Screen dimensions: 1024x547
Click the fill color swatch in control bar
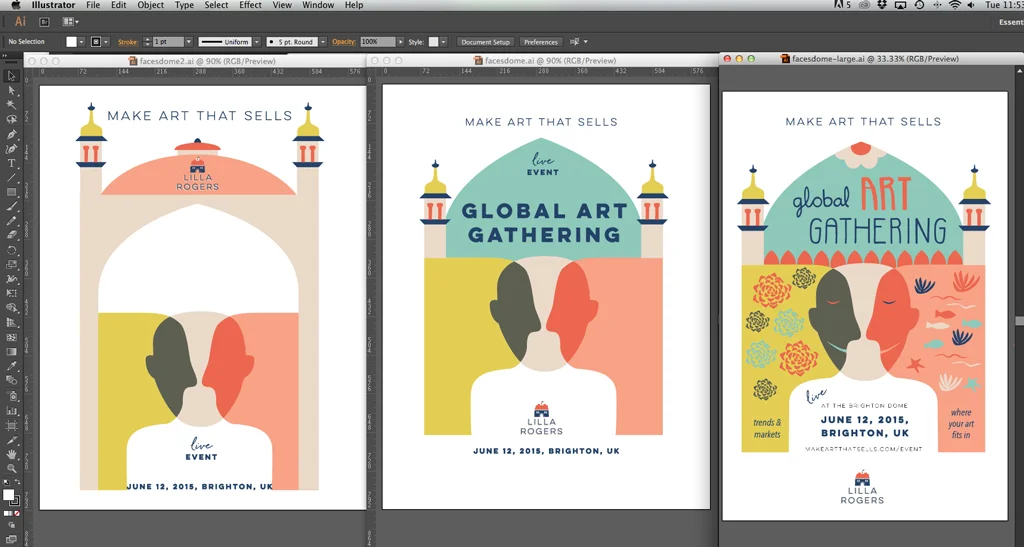71,42
